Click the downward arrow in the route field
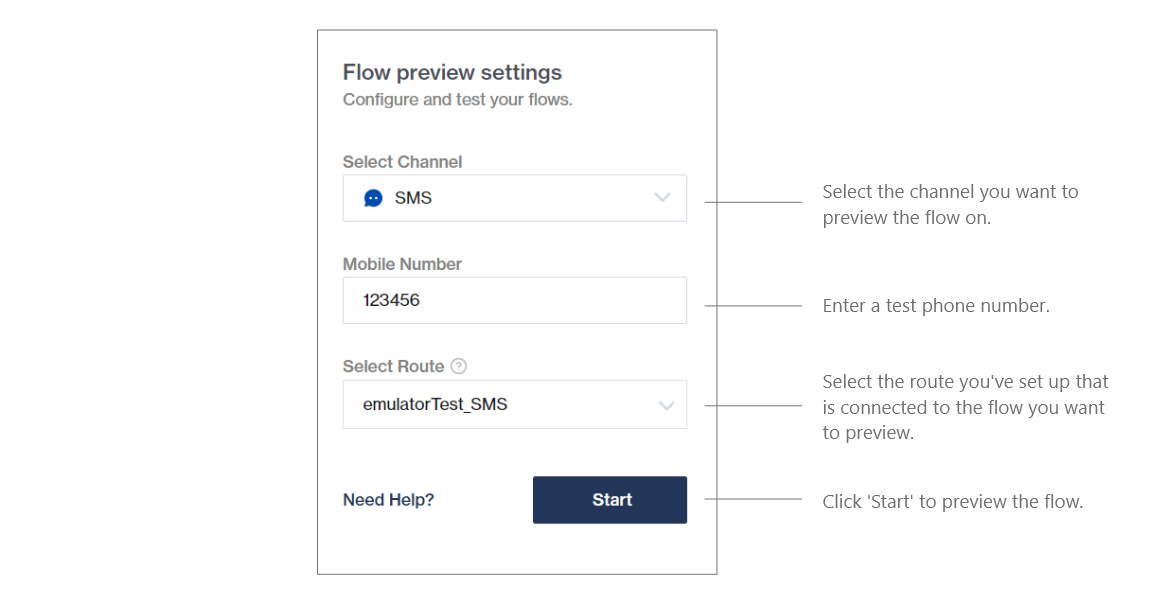The image size is (1165, 602). 666,404
